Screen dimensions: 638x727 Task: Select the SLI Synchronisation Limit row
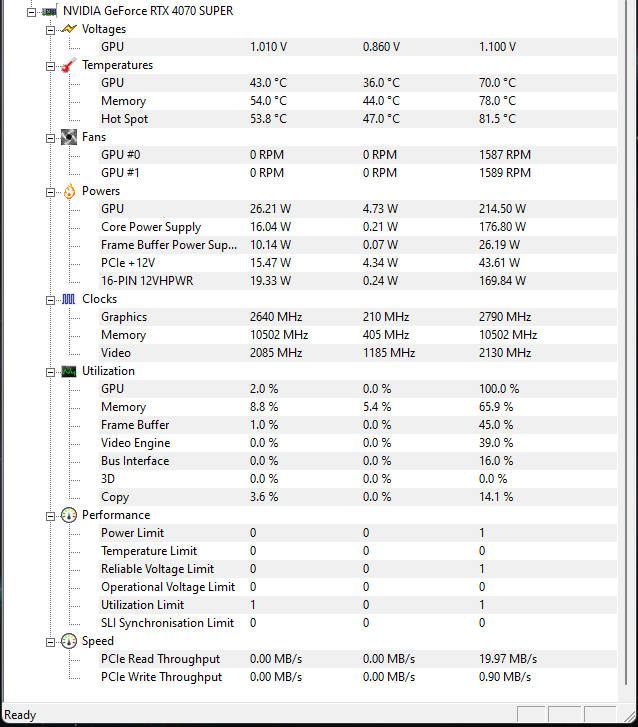(167, 623)
